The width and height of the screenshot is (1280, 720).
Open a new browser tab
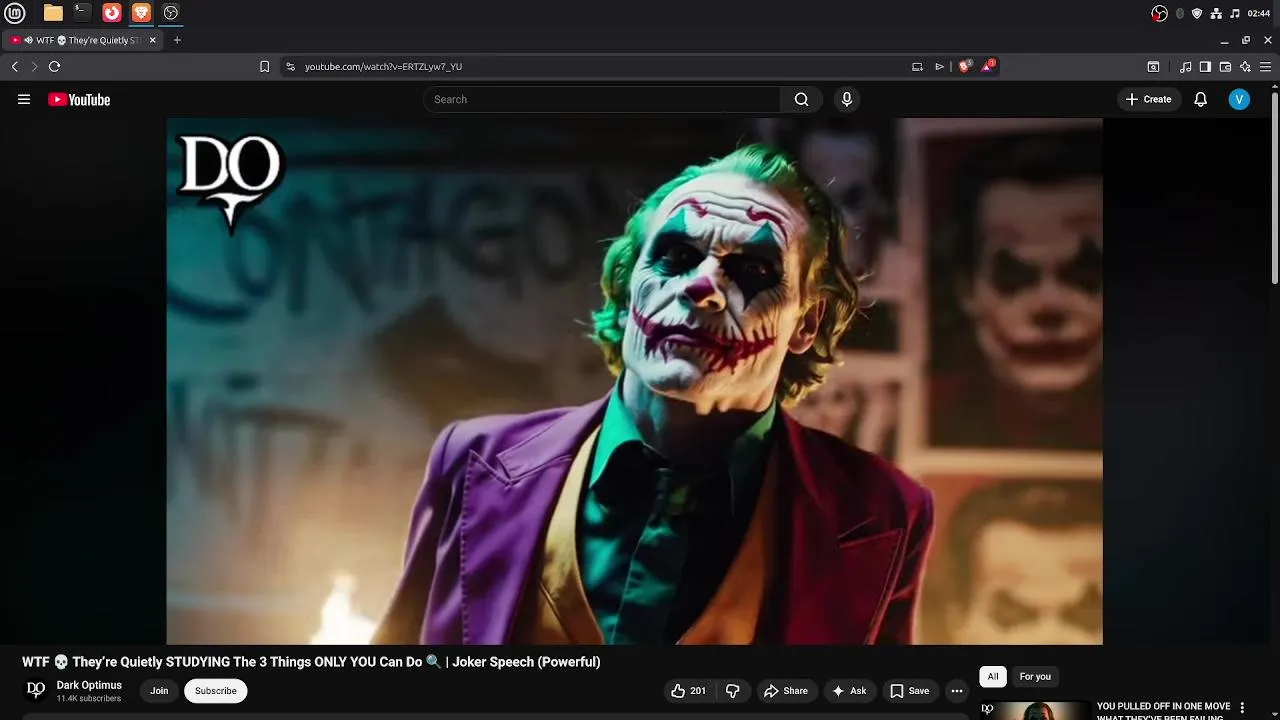(x=177, y=40)
